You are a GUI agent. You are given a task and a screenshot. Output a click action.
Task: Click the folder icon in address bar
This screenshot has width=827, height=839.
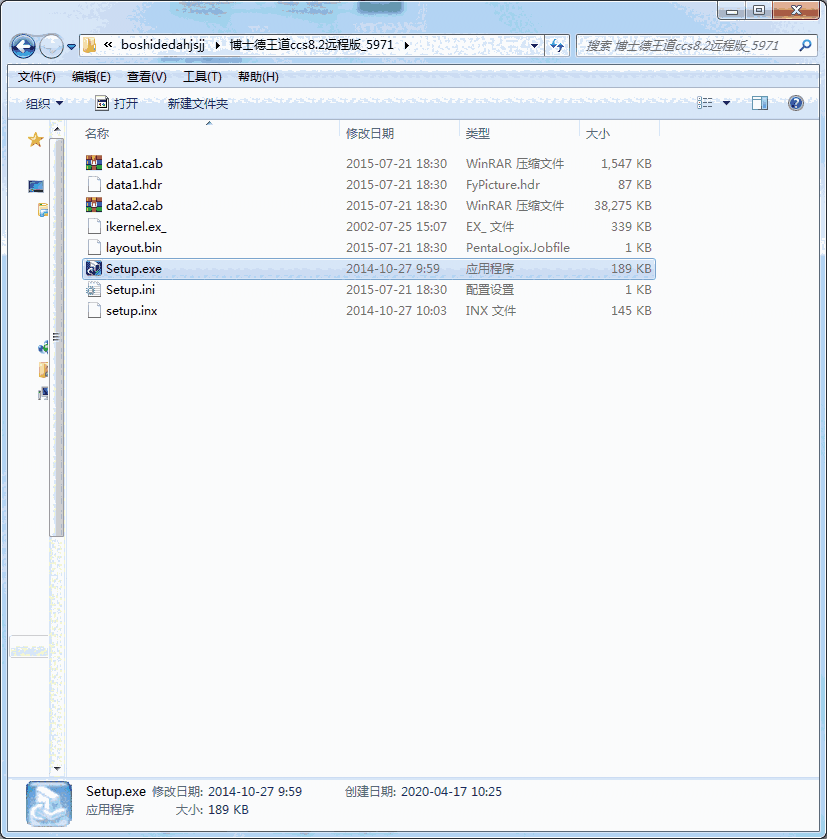tap(89, 45)
